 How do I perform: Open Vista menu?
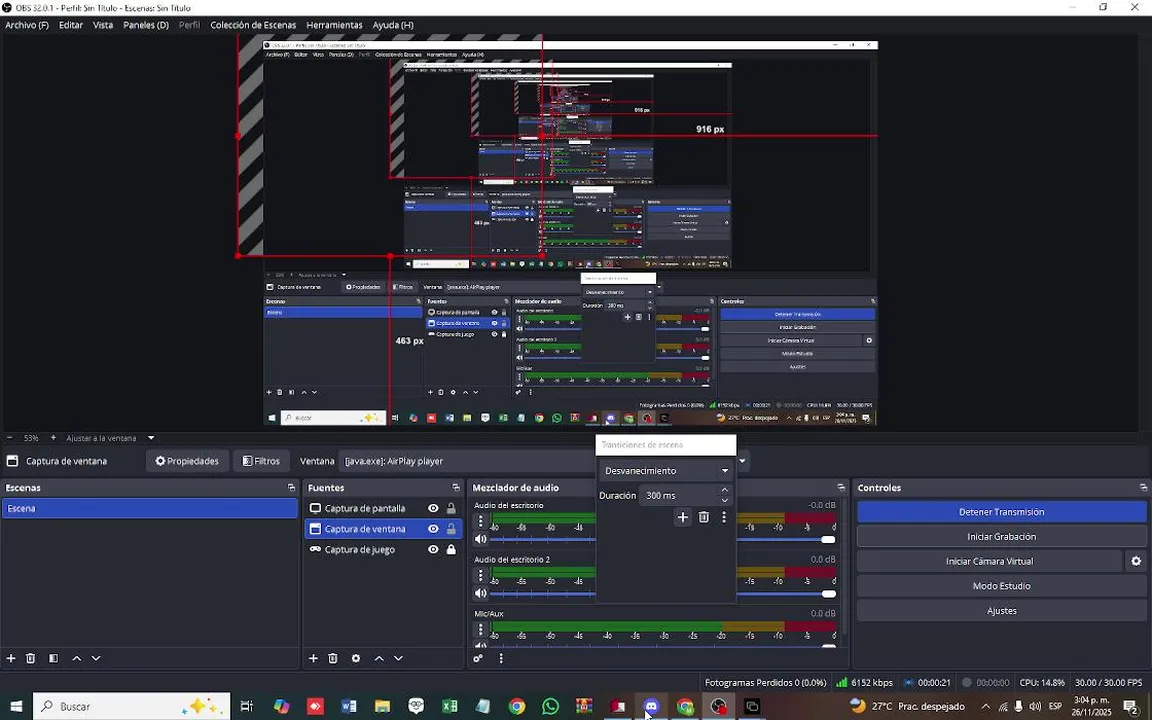(x=103, y=25)
